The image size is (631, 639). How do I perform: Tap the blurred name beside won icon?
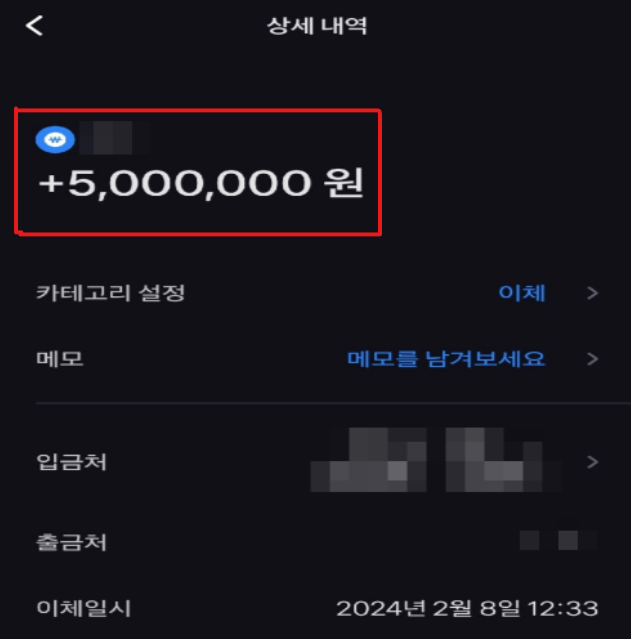(115, 138)
